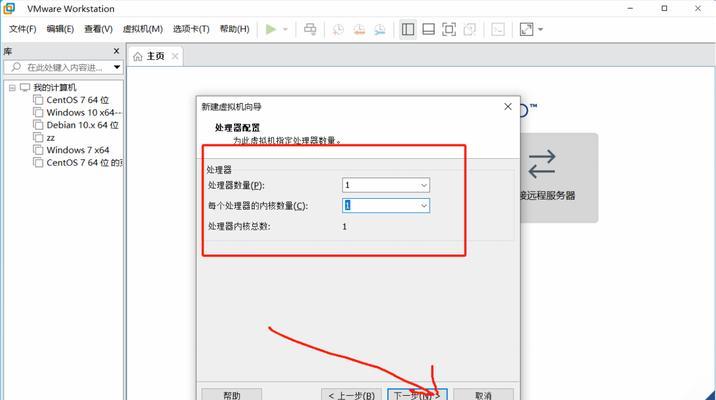Click the 处理器内核总数 value text
The height and width of the screenshot is (400, 716).
[344, 226]
